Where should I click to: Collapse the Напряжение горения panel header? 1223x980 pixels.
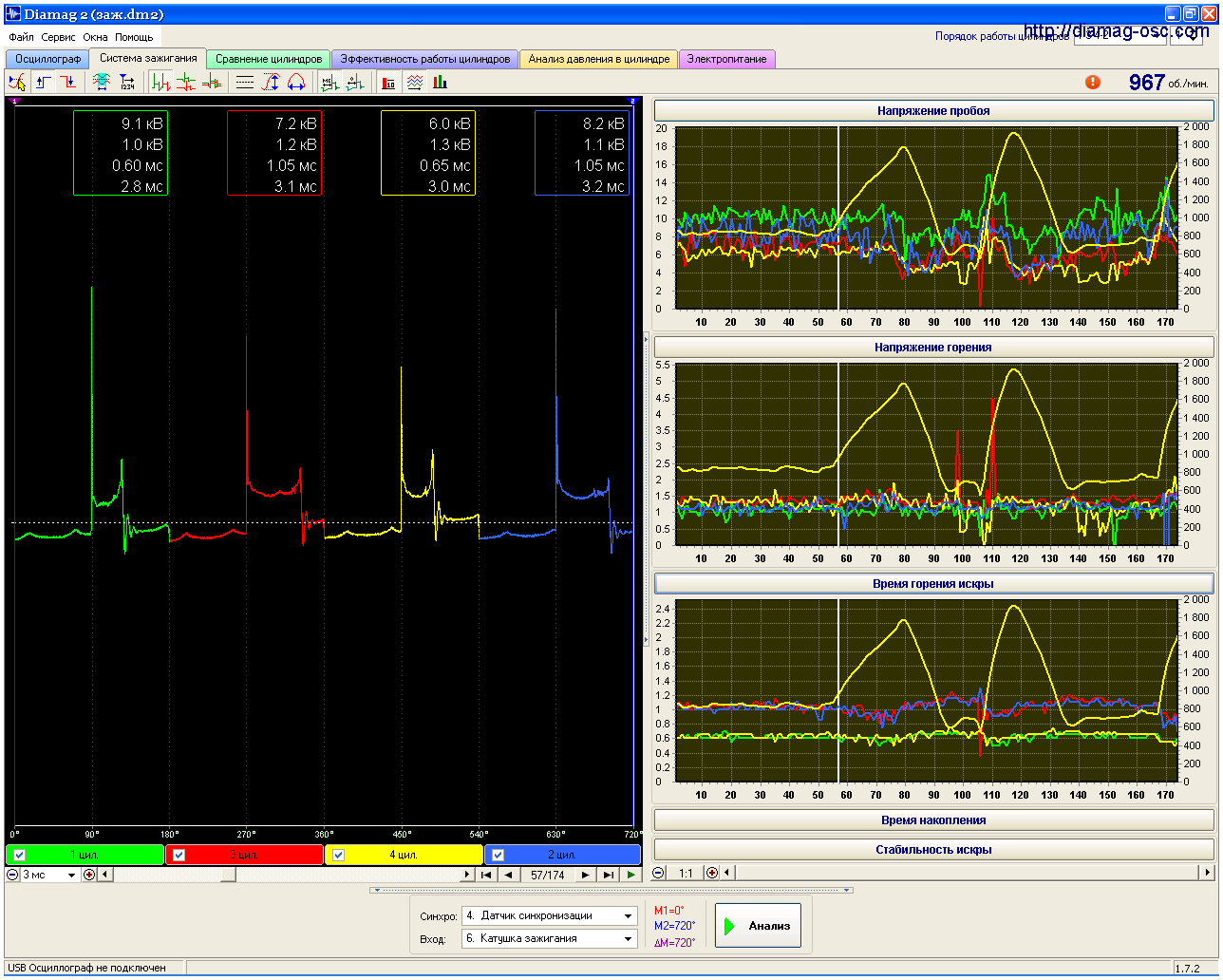click(x=933, y=347)
